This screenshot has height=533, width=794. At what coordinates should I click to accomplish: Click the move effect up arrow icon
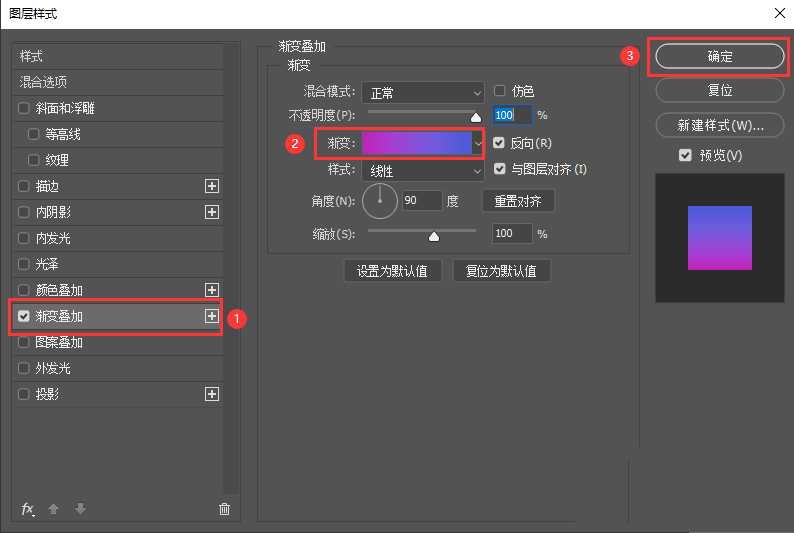(x=53, y=509)
